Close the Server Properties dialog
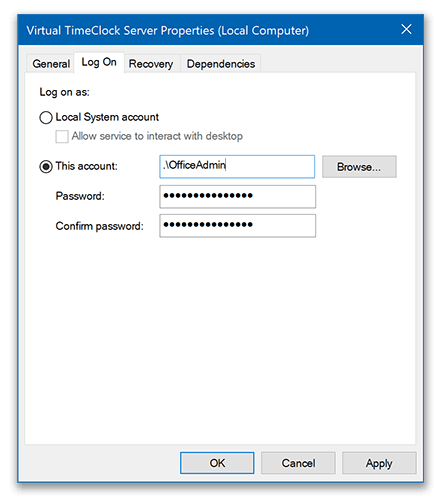Image resolution: width=442 pixels, height=499 pixels. (x=406, y=29)
